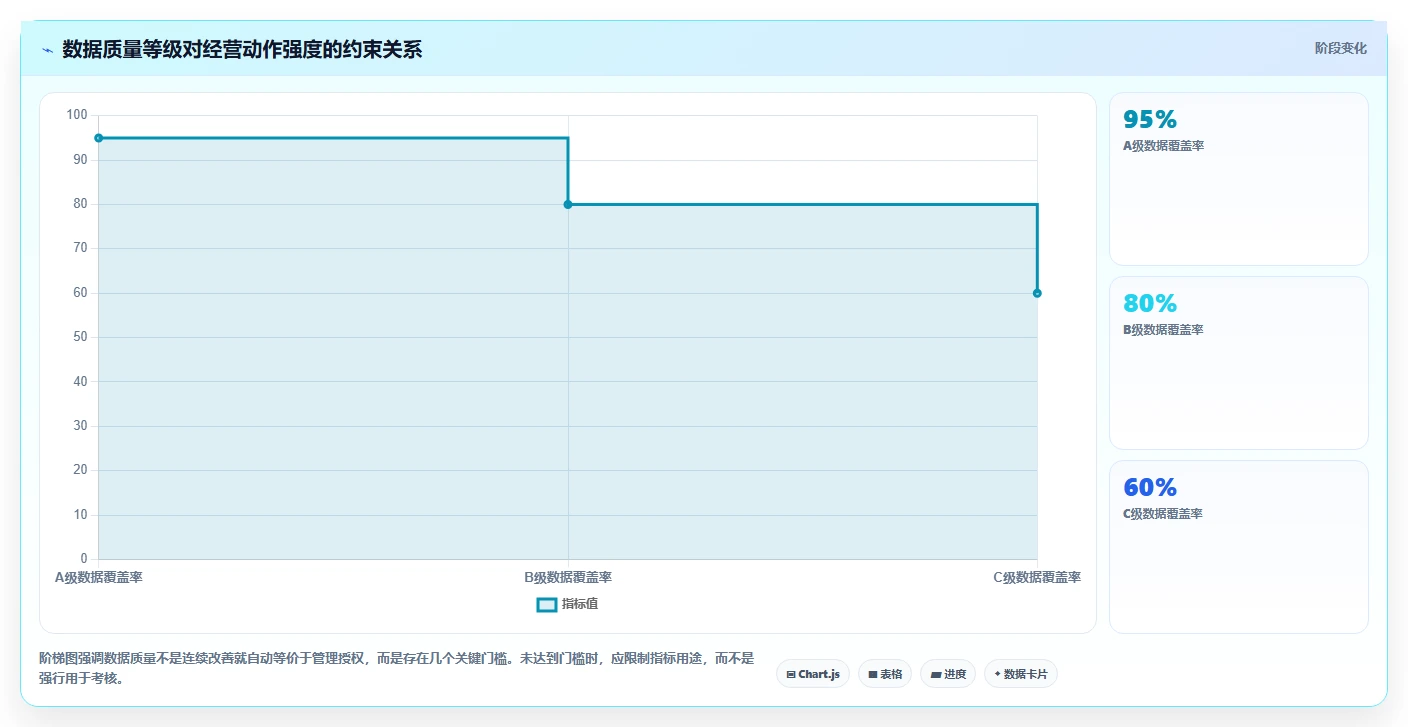The width and height of the screenshot is (1408, 727).
Task: Click C级数据覆盖率 label under 60%
Action: [1163, 514]
